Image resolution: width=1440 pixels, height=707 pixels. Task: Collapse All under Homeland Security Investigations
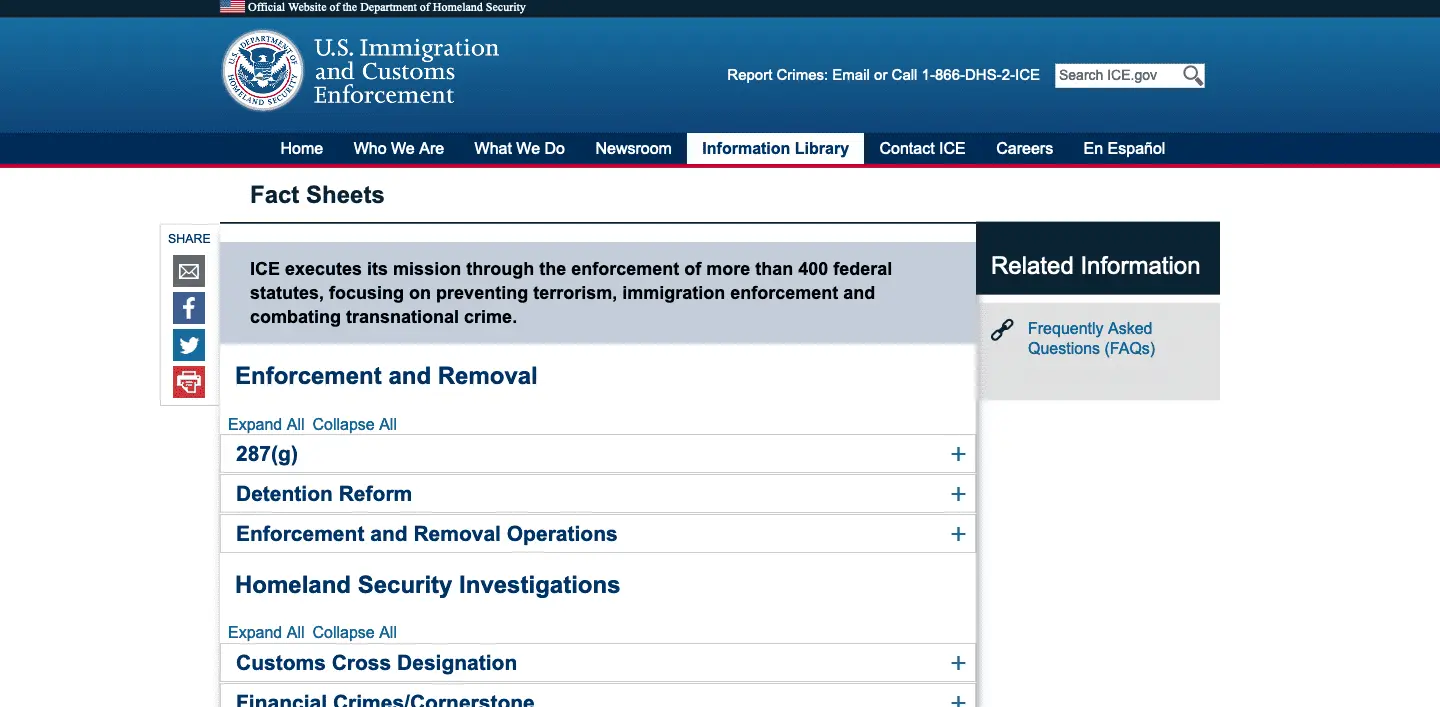(x=355, y=632)
